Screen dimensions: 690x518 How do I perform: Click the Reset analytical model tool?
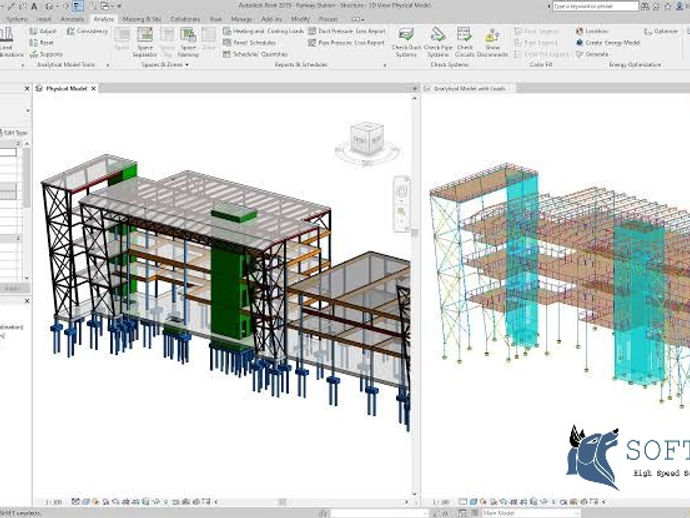(41, 43)
